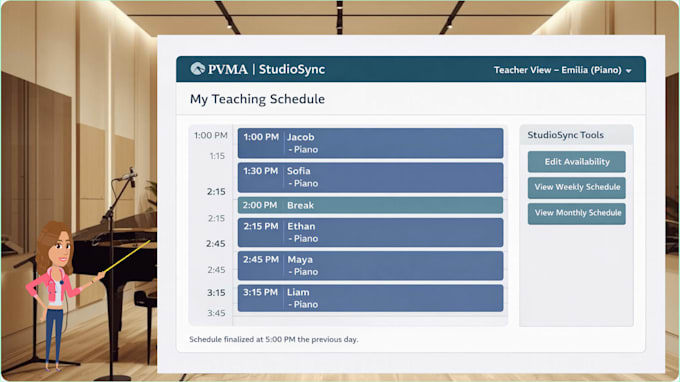Click the StudioSync title in the header

coord(291,69)
